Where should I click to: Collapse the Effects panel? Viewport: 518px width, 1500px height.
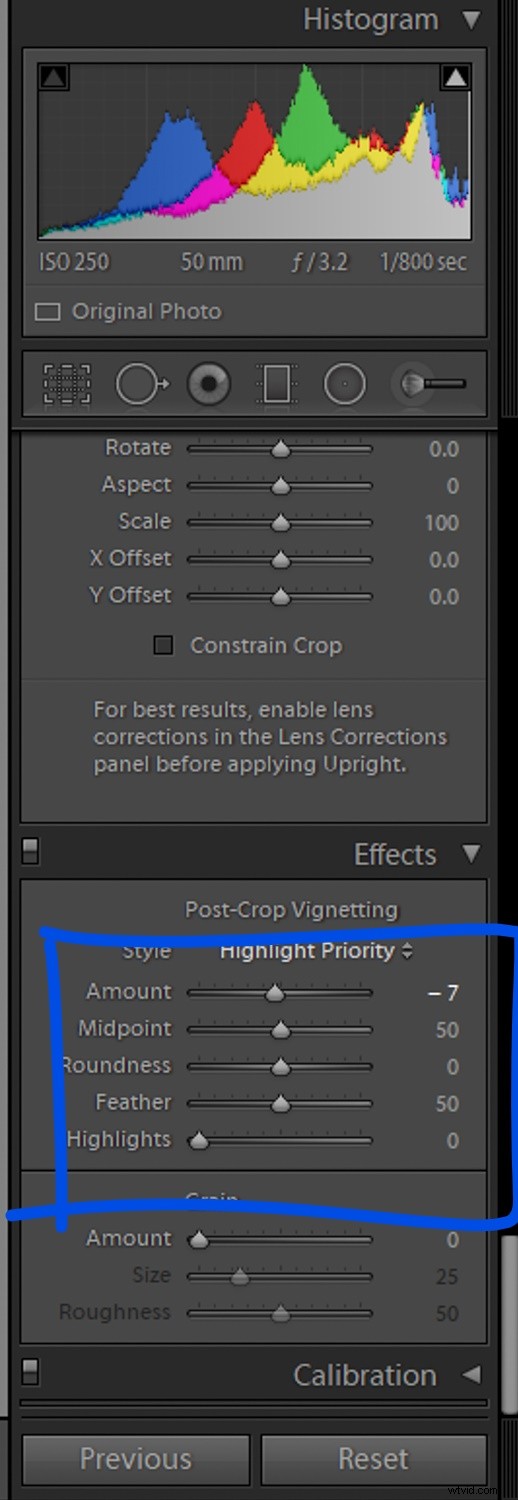pos(471,855)
